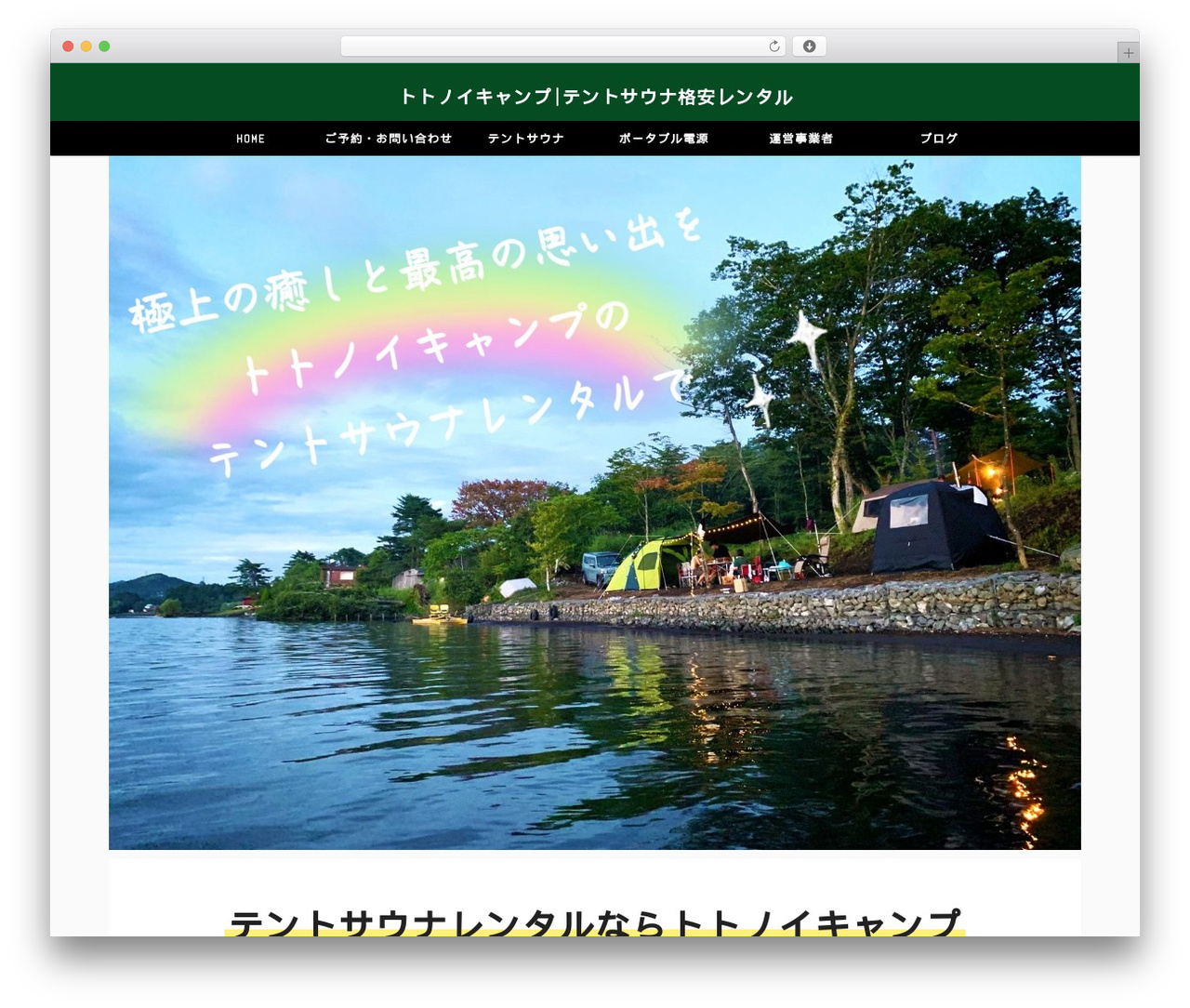Screen dimensions: 1190x1008
Task: Open the ブログ menu item
Action: click(x=939, y=139)
